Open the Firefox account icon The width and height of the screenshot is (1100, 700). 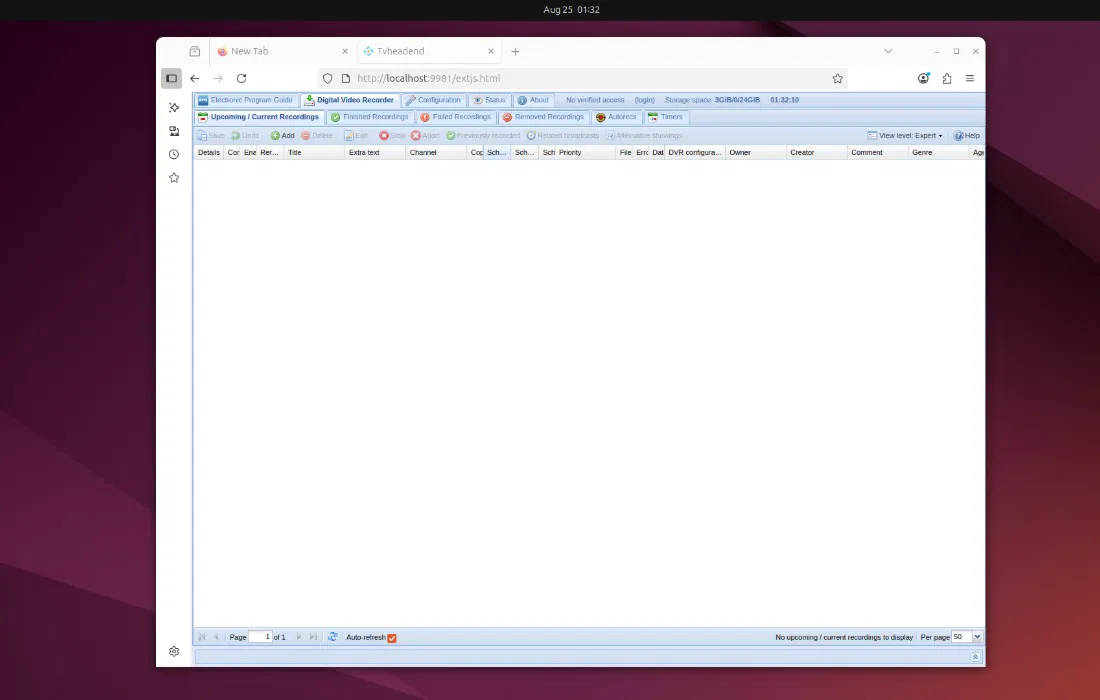click(x=923, y=78)
